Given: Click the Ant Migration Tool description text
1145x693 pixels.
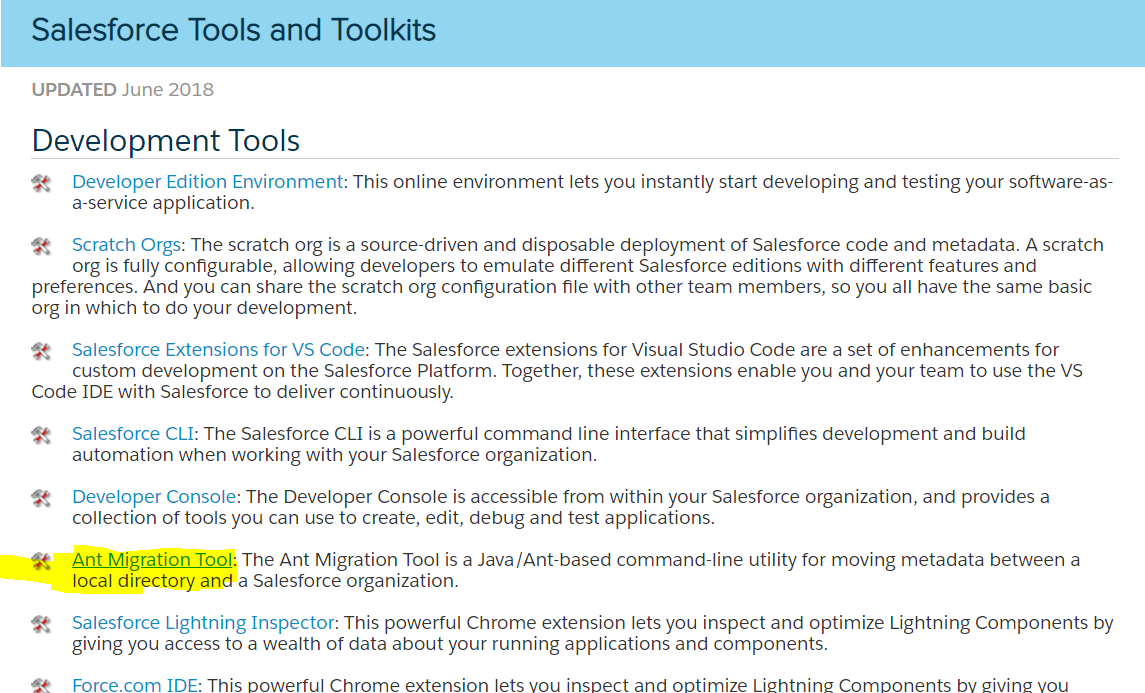Looking at the screenshot, I should 660,560.
